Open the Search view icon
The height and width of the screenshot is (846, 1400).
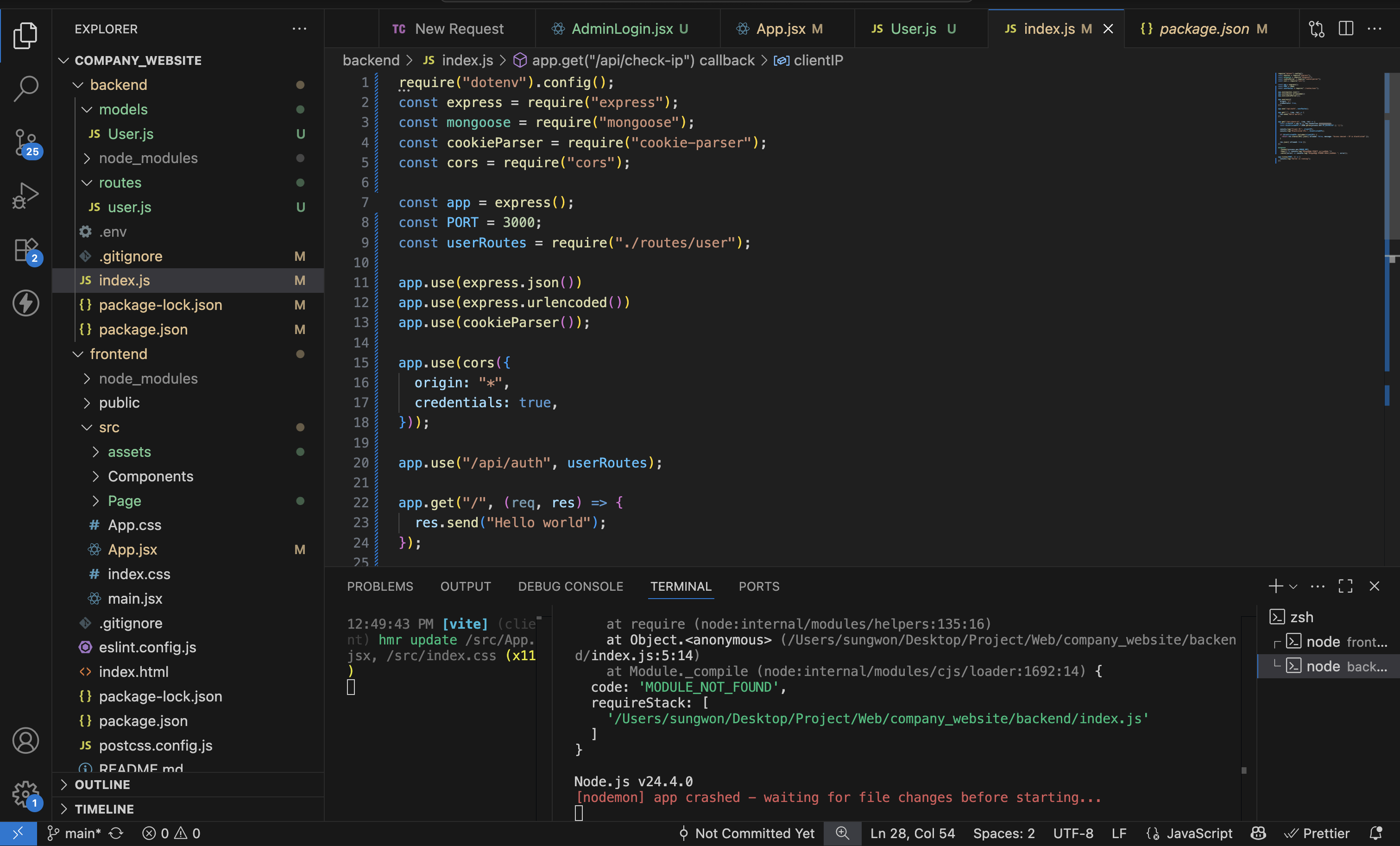(x=25, y=88)
